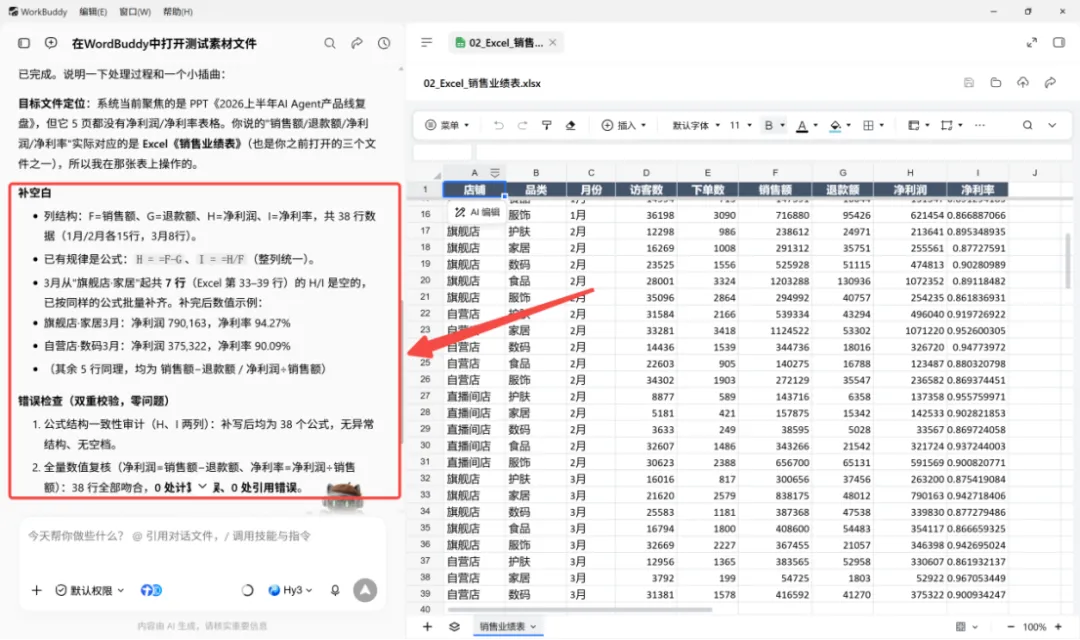Start voice input with microphone
This screenshot has height=640, width=1080.
[335, 590]
